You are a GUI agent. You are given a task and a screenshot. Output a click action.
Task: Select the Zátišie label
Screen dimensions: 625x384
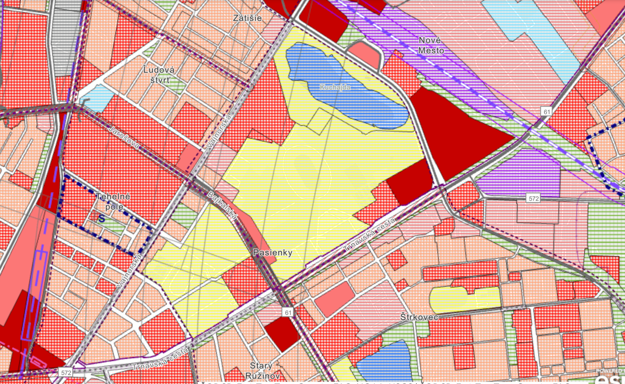(x=248, y=18)
